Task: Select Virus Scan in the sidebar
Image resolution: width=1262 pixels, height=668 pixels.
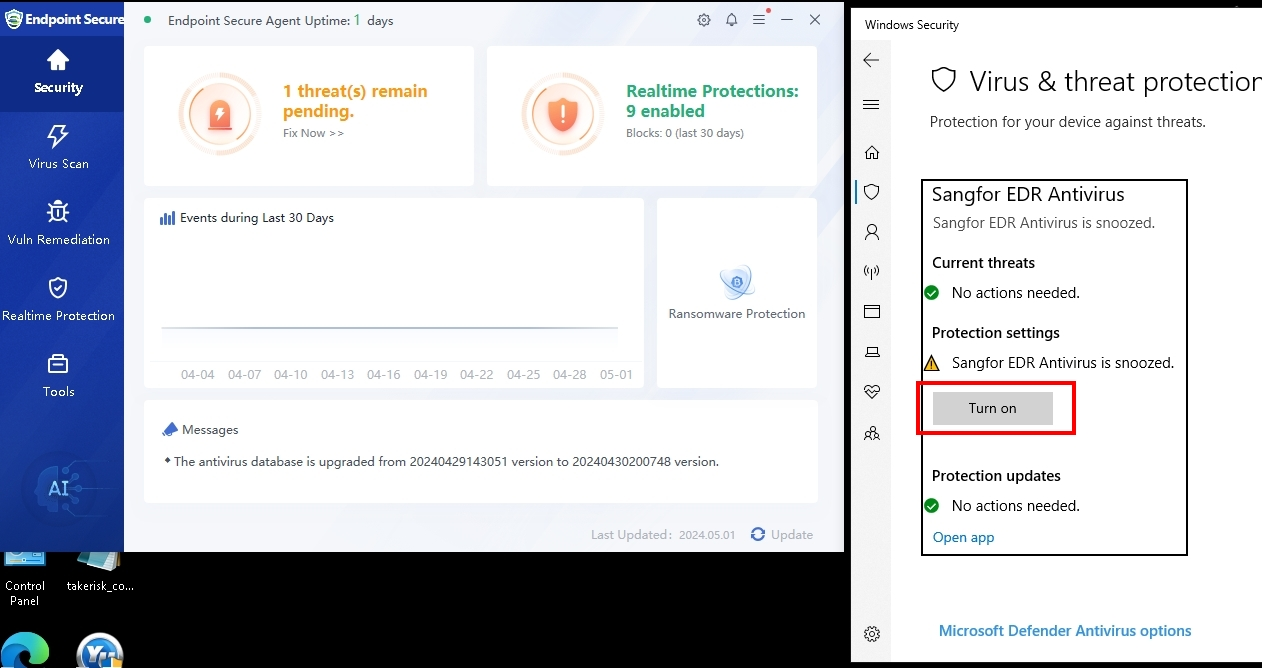Action: click(x=59, y=147)
